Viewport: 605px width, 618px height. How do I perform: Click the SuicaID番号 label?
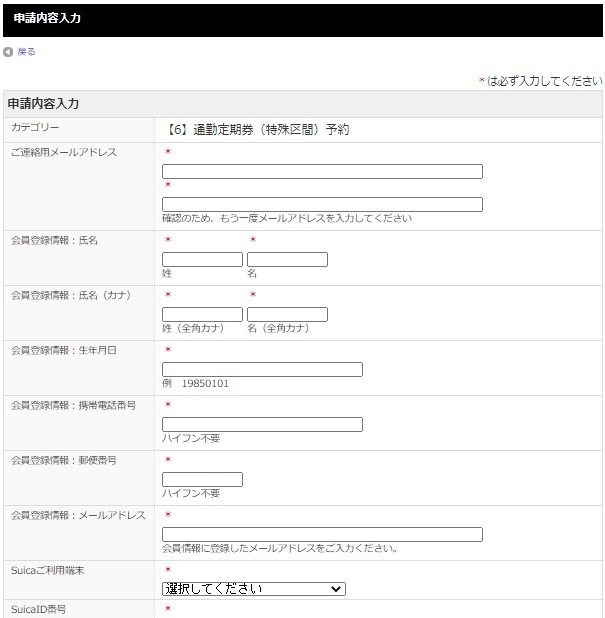38,609
